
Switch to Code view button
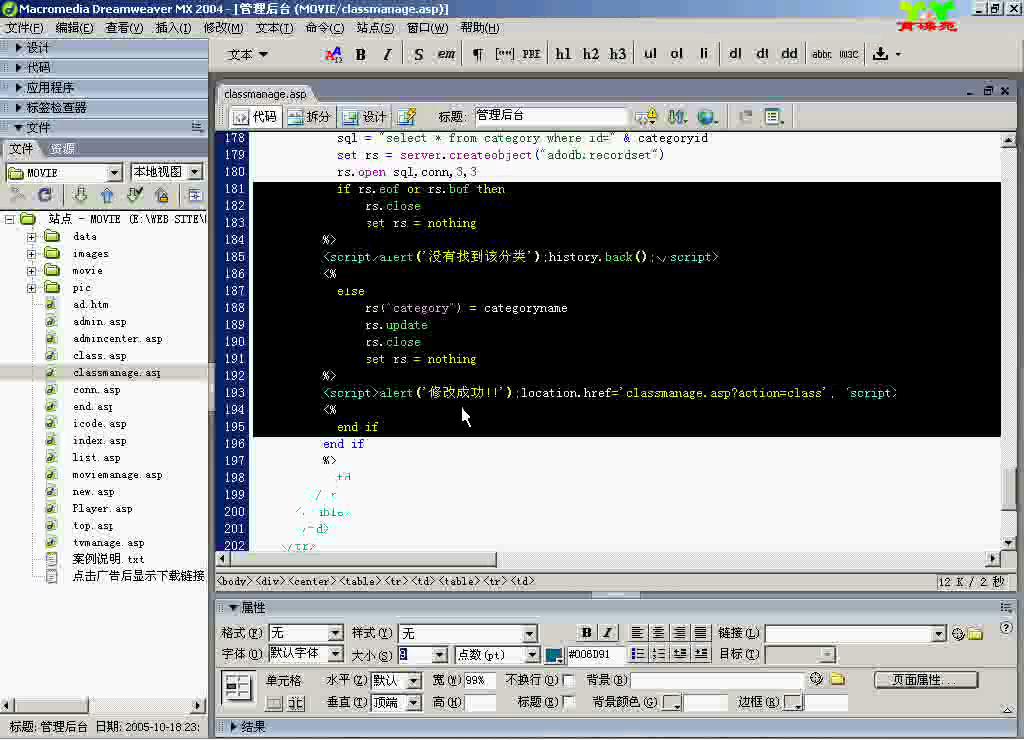tap(255, 117)
